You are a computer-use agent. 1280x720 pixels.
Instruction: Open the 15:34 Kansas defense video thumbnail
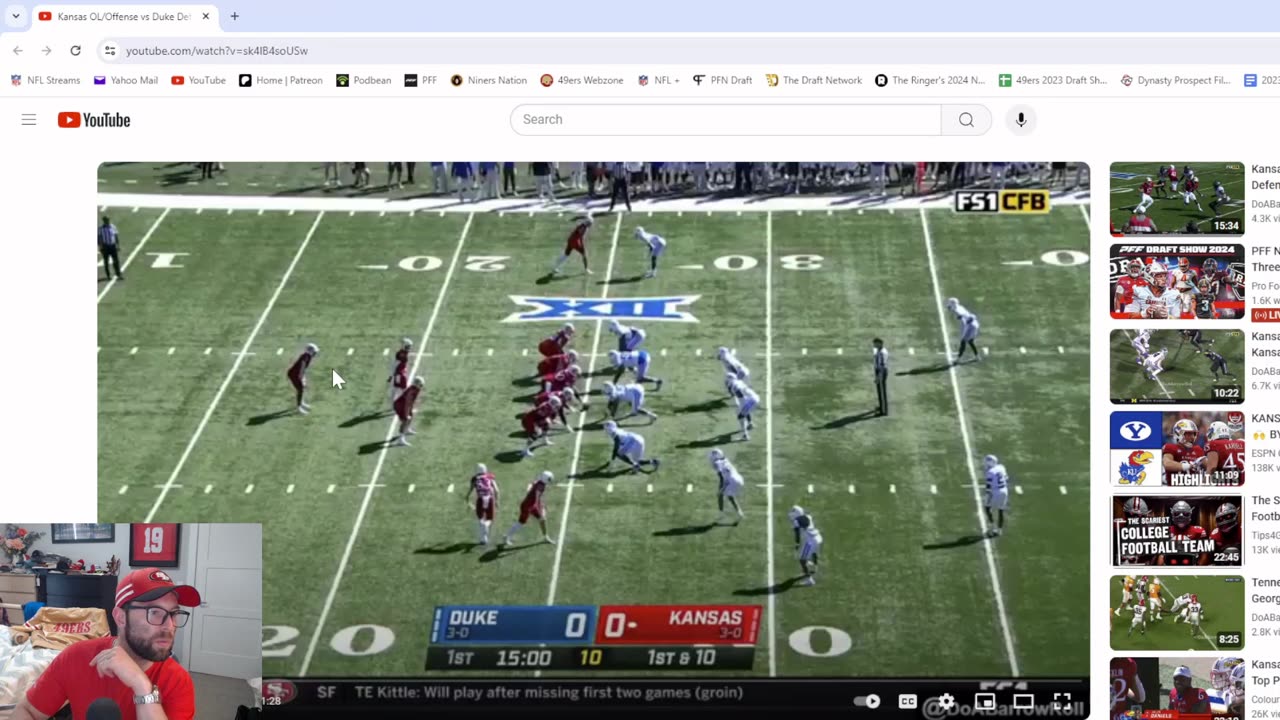(x=1177, y=199)
